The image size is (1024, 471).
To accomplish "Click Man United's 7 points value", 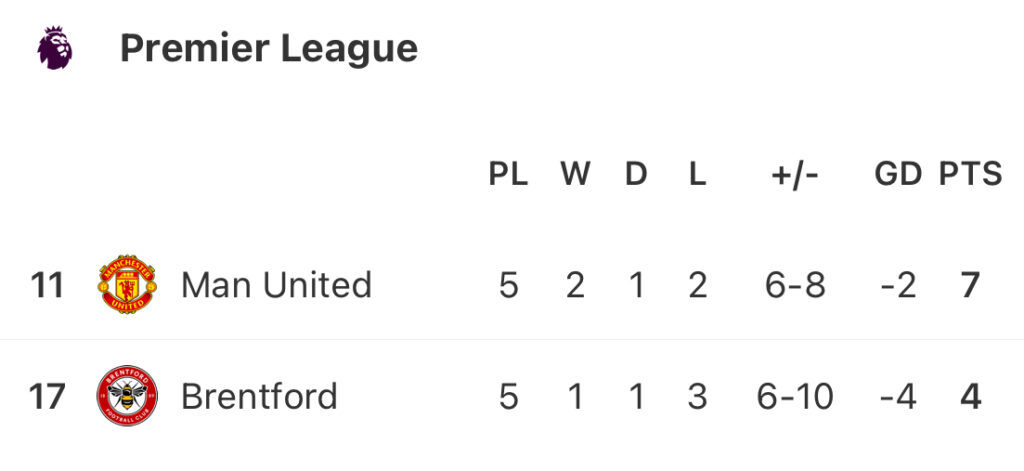I will click(x=970, y=285).
